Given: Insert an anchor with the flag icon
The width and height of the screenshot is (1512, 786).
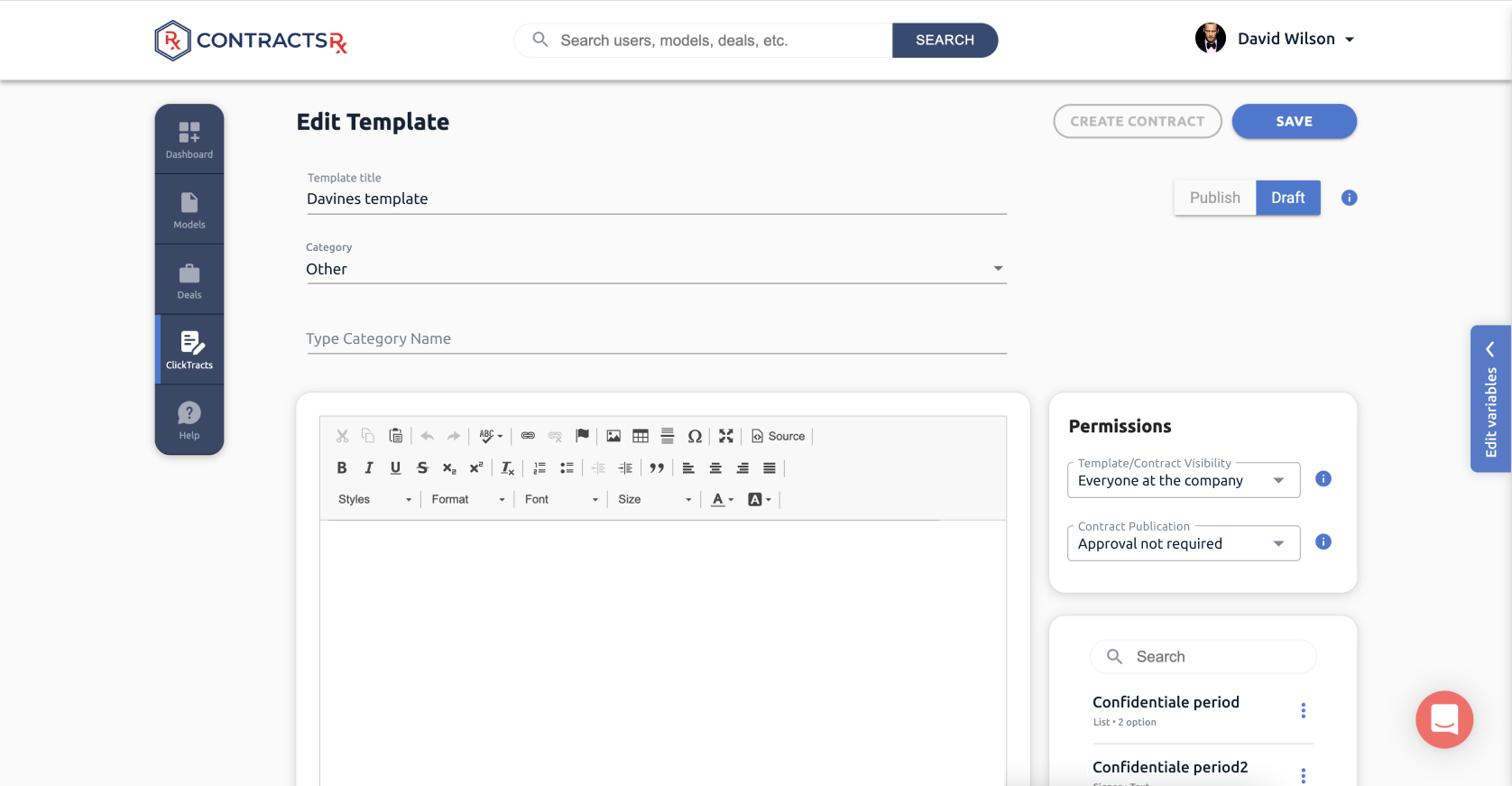Looking at the screenshot, I should 582,436.
